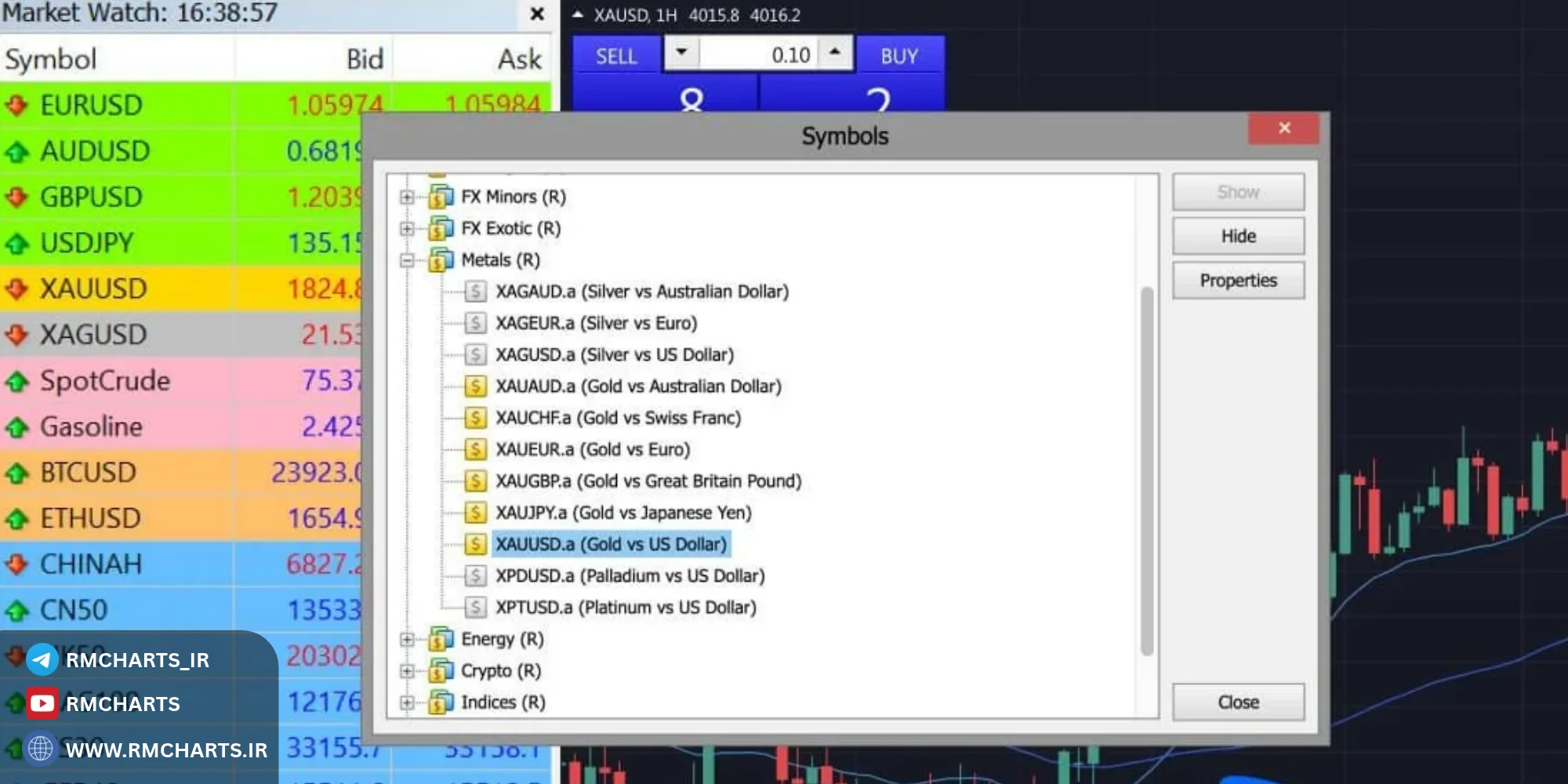Click the Symbols list vertical scrollbar
This screenshot has height=784, width=1568.
(1147, 470)
